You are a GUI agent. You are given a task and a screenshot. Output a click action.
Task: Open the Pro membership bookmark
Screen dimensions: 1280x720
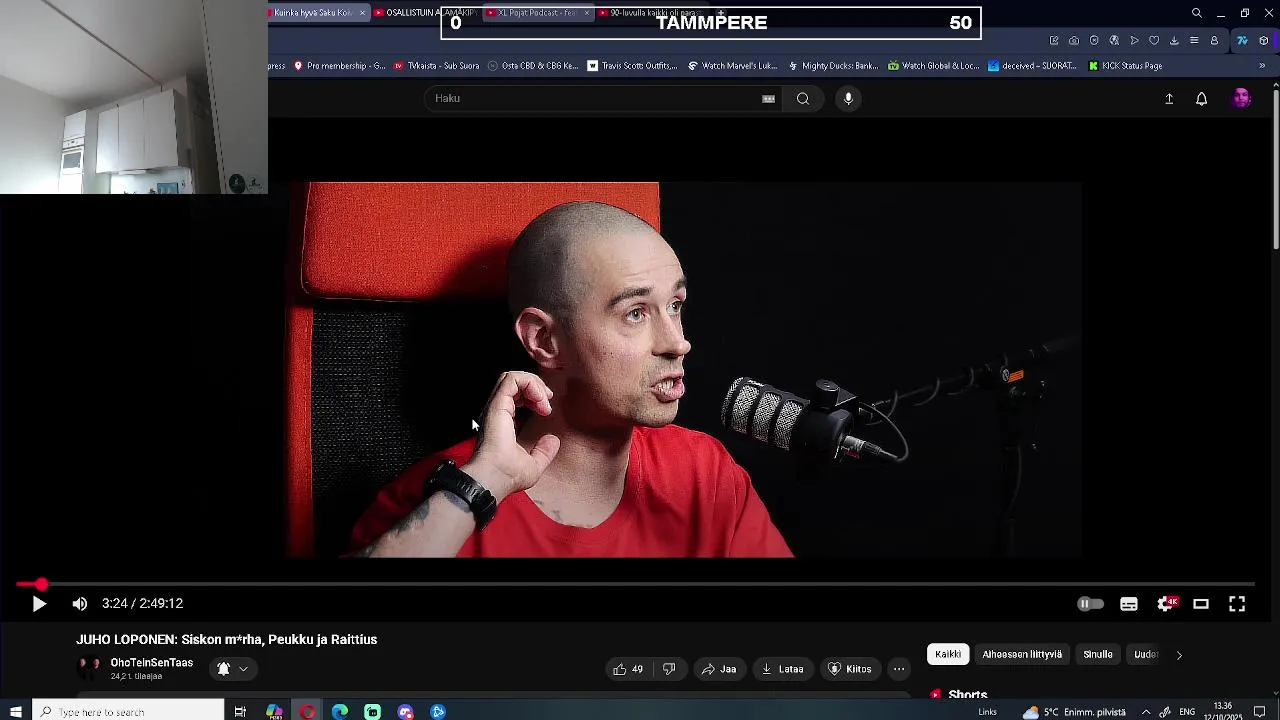[x=339, y=66]
